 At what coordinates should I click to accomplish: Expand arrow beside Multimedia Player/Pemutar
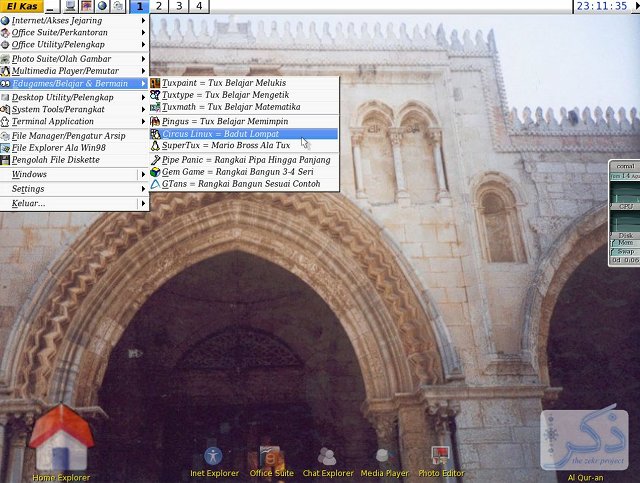point(143,71)
